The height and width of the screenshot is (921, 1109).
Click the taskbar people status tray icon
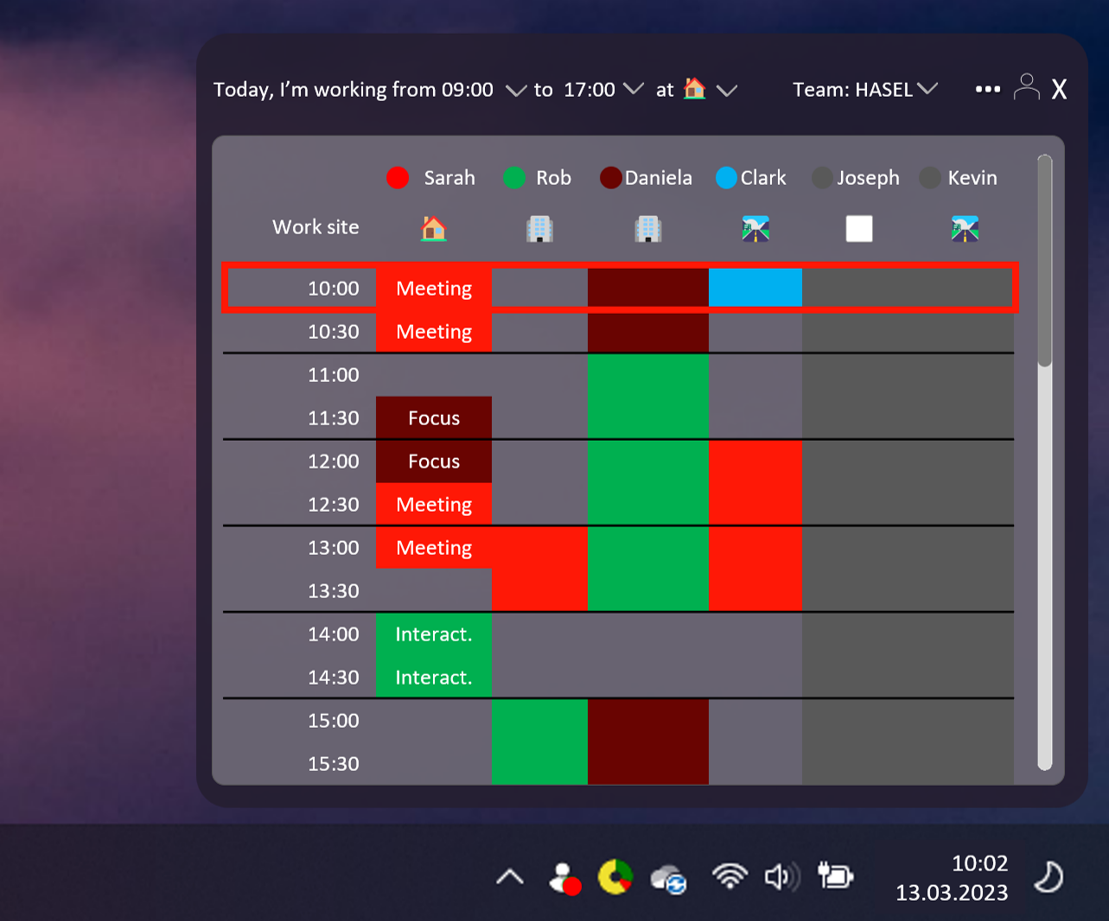(x=565, y=878)
